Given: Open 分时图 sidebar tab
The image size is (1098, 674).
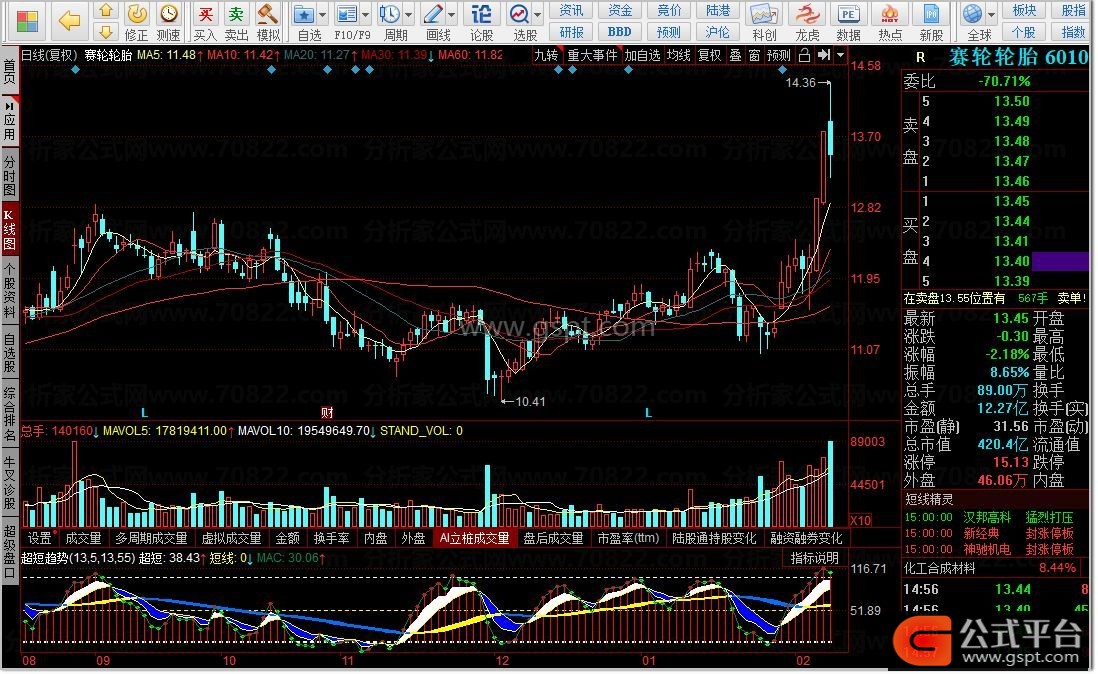Looking at the screenshot, I should [x=9, y=176].
